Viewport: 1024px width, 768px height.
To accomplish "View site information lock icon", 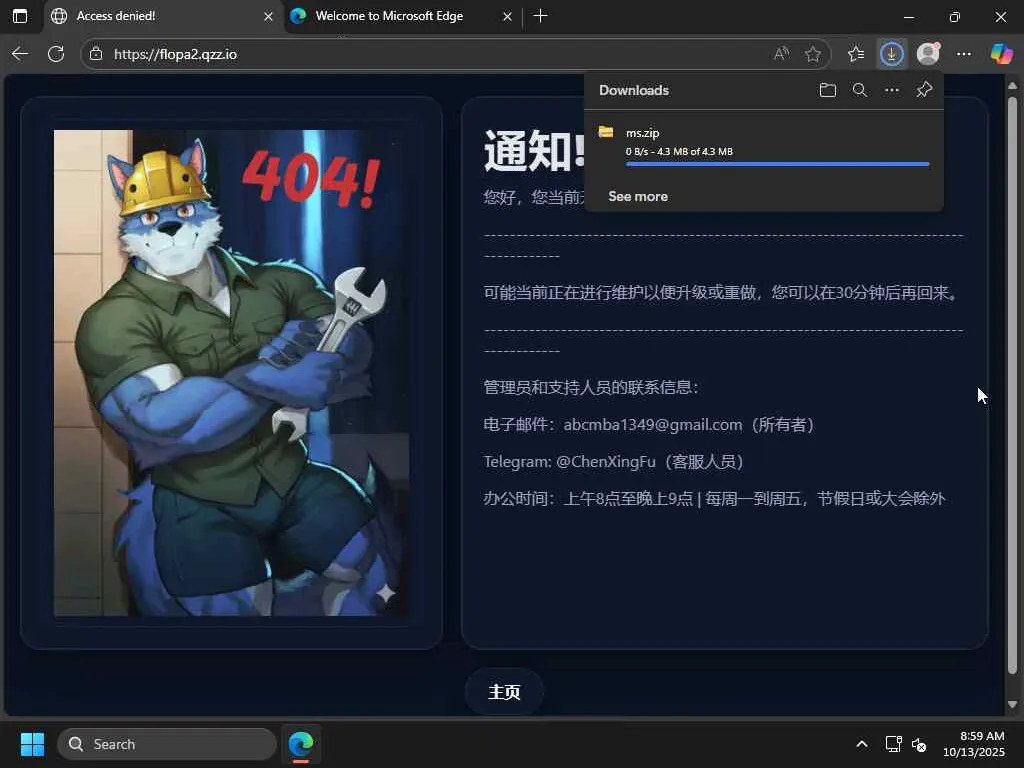I will click(96, 54).
